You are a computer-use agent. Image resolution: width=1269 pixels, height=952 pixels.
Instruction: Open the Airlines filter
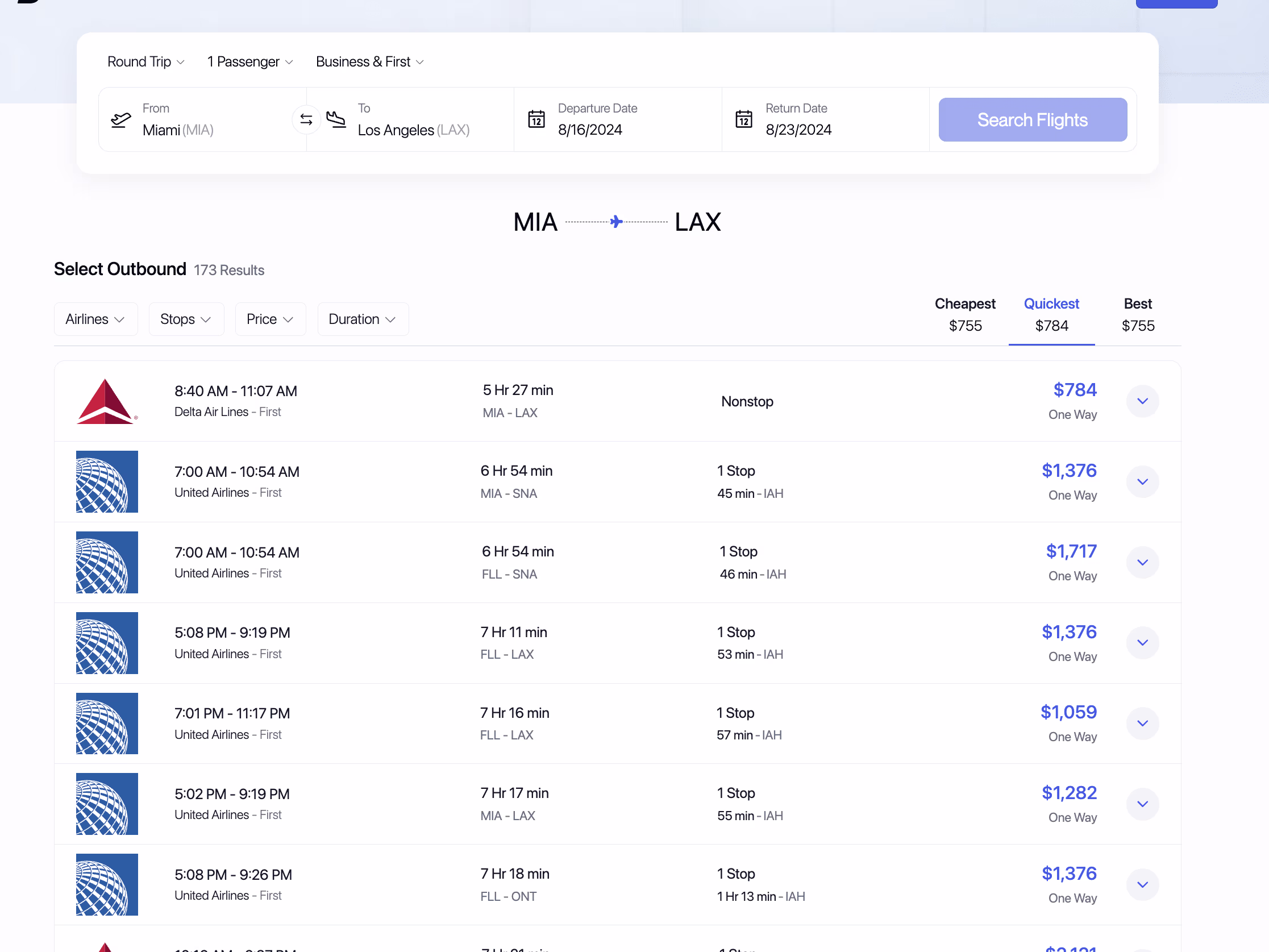[x=95, y=319]
